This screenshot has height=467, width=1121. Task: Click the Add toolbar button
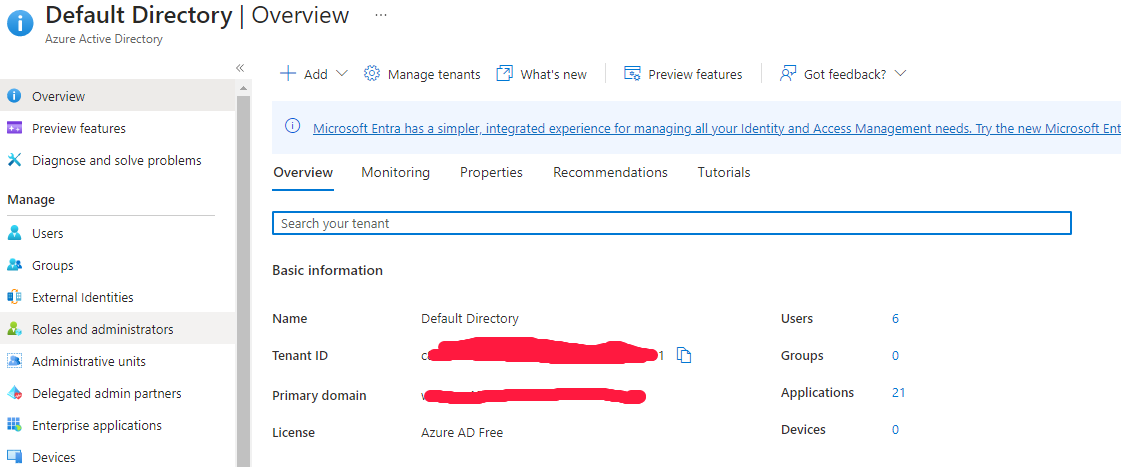314,74
